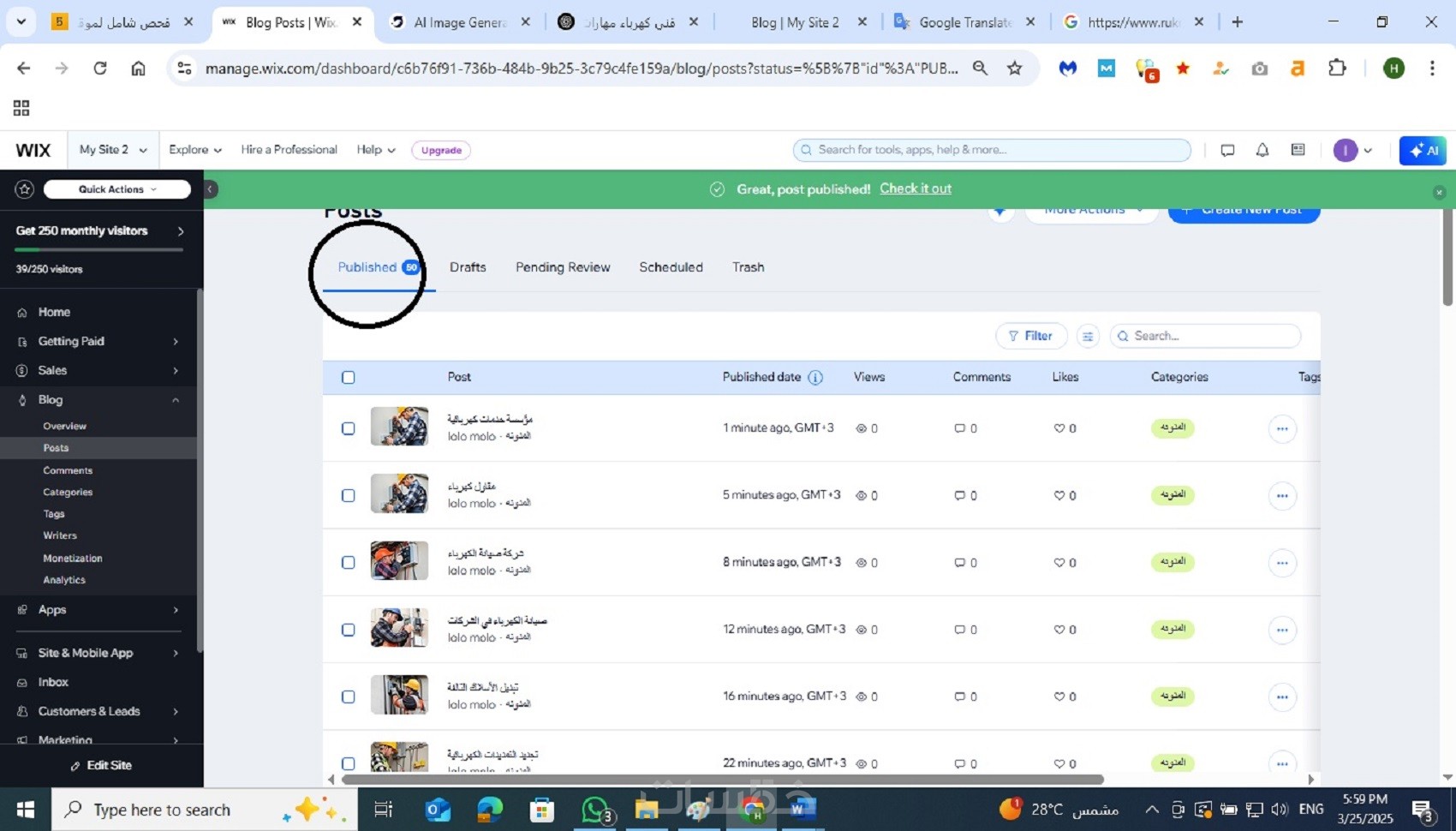Open WhatsApp from the taskbar
This screenshot has width=1456, height=831.
pyautogui.click(x=594, y=810)
